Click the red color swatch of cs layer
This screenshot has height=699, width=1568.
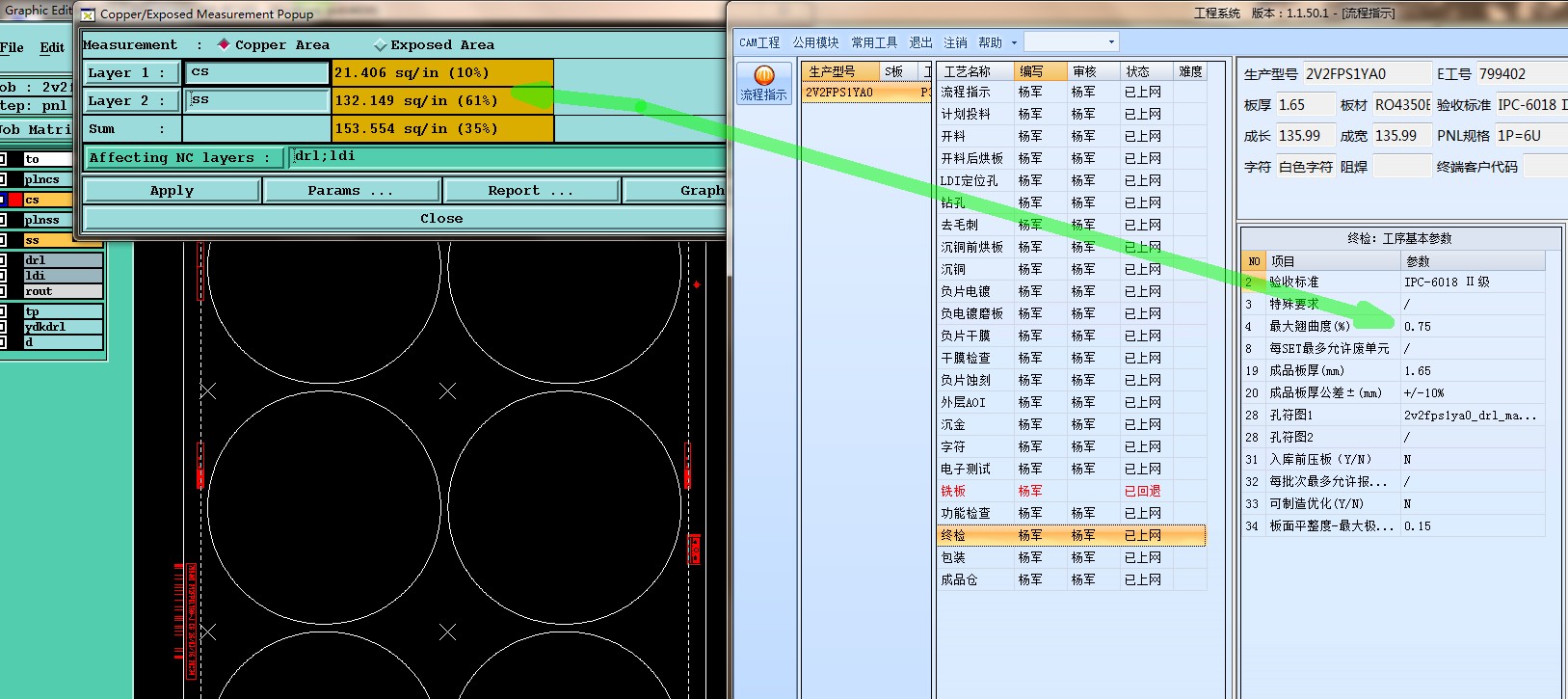(x=15, y=200)
